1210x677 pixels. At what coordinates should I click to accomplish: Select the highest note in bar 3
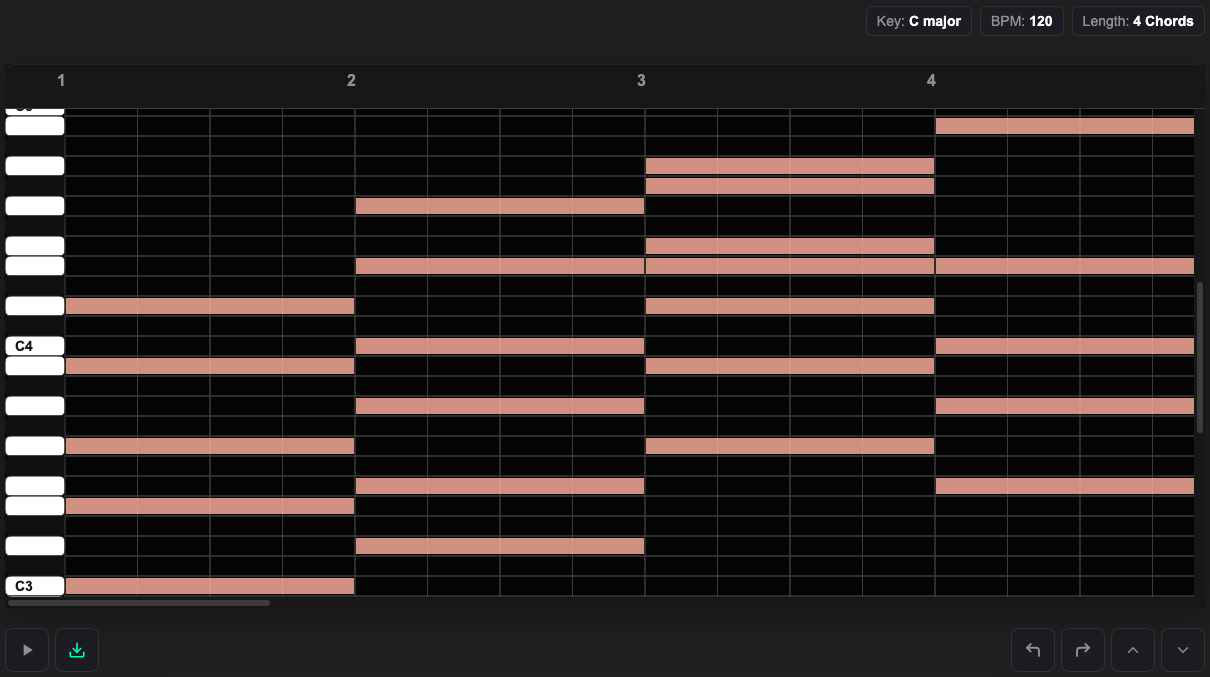click(790, 166)
